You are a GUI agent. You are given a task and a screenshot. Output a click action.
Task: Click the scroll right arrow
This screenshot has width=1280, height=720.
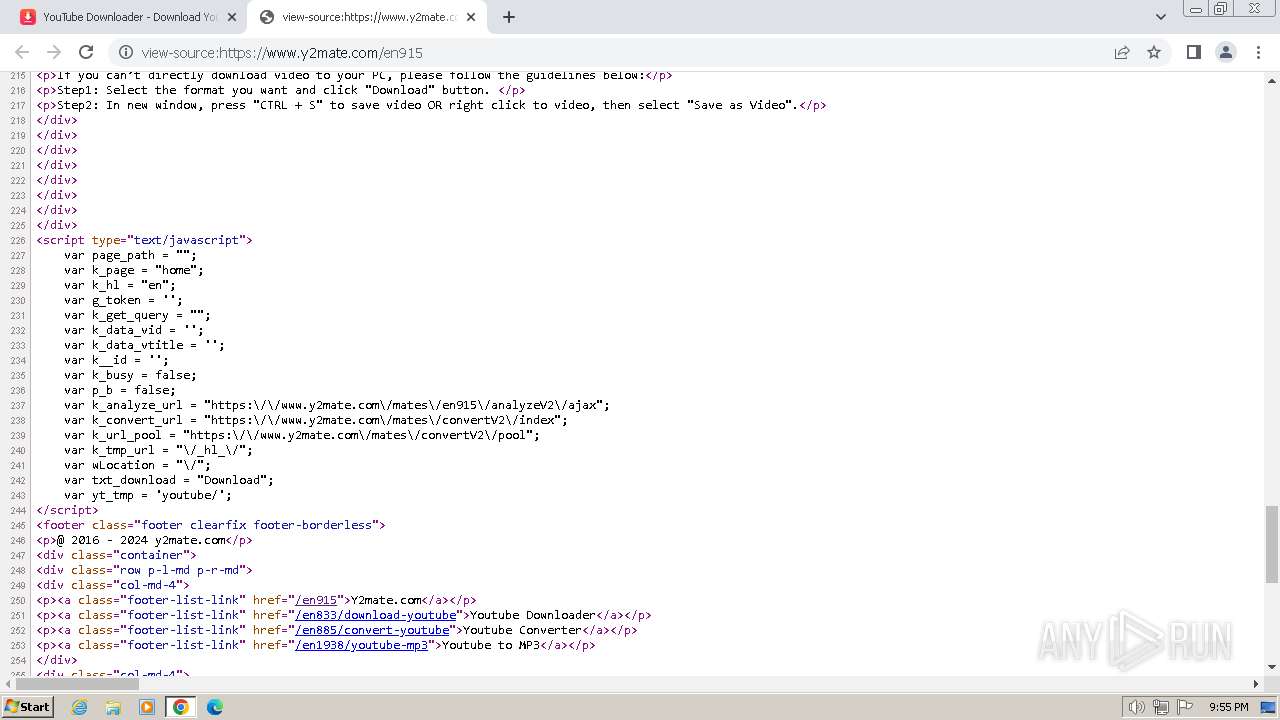(1257, 684)
